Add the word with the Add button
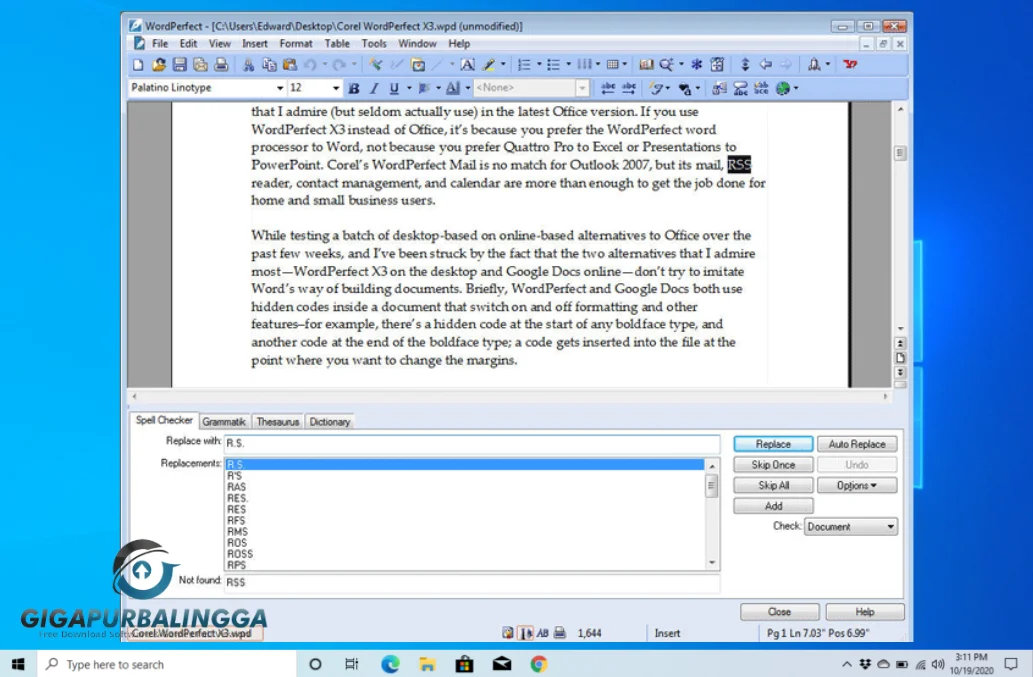1033x677 pixels. click(773, 506)
